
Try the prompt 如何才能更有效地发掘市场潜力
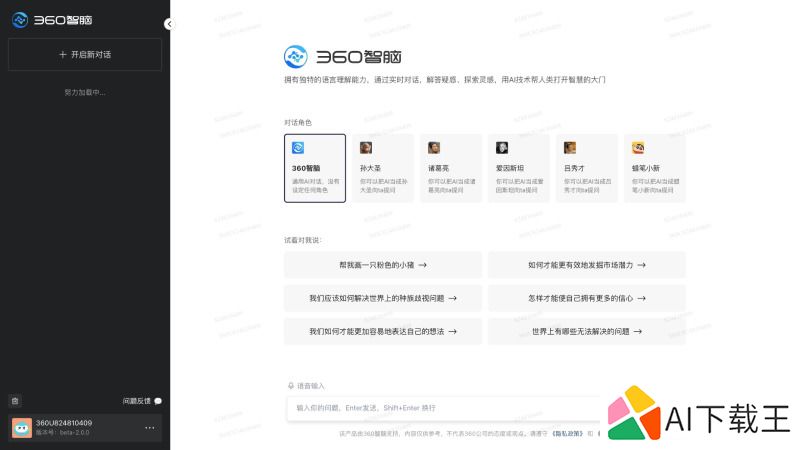[x=587, y=265]
